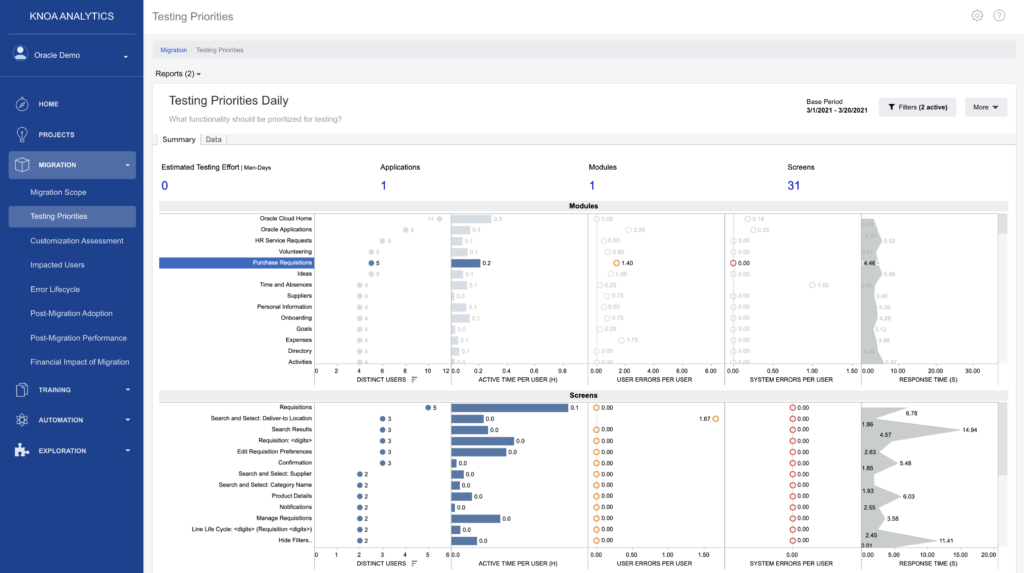Open Error Lifecycle sidebar item
1024x573 pixels.
coord(55,289)
